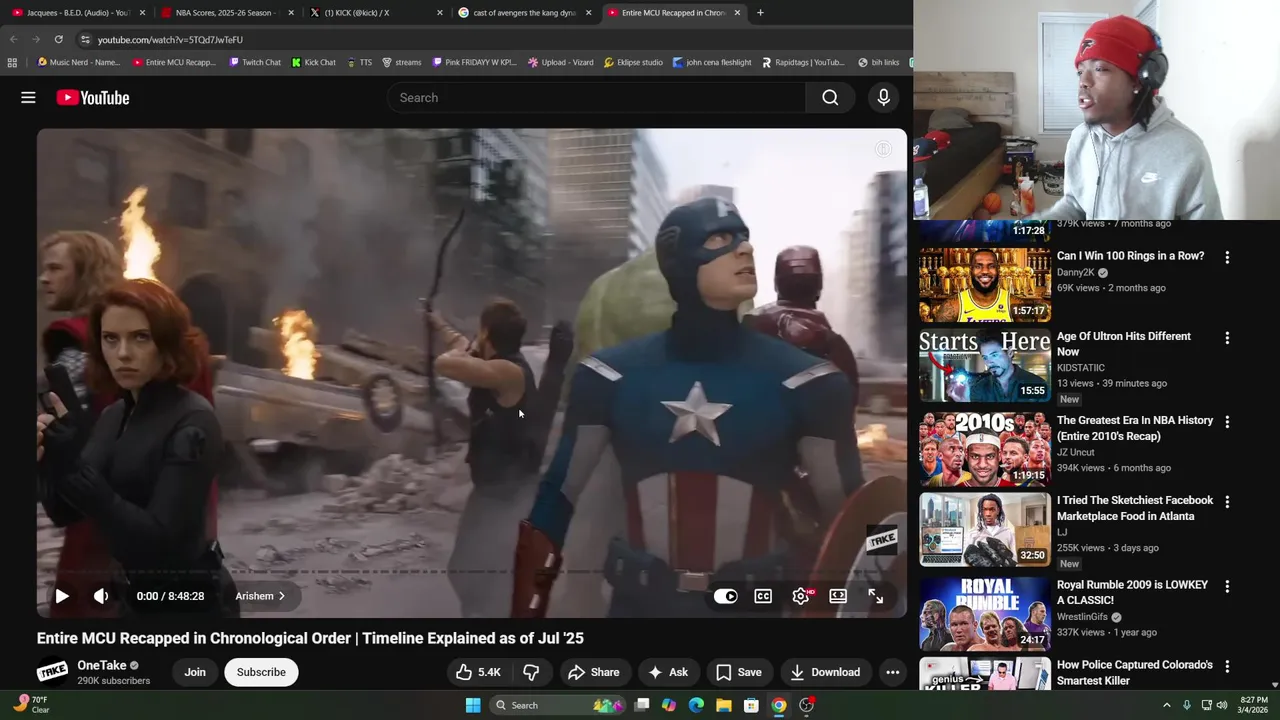Open options for Age Of Ultron video

(x=1227, y=338)
